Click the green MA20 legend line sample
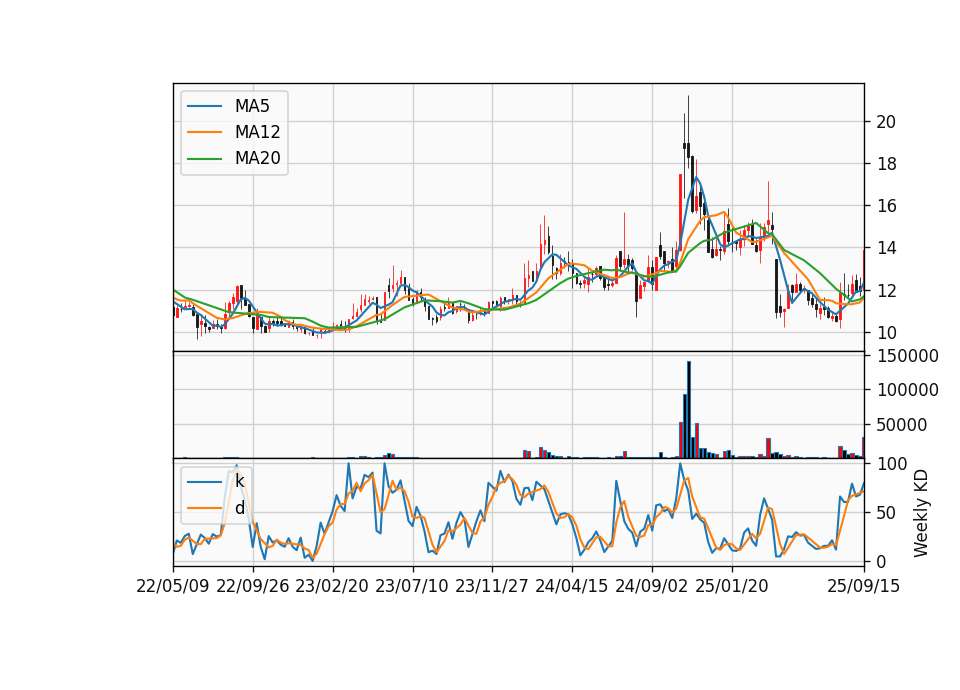 pos(204,158)
